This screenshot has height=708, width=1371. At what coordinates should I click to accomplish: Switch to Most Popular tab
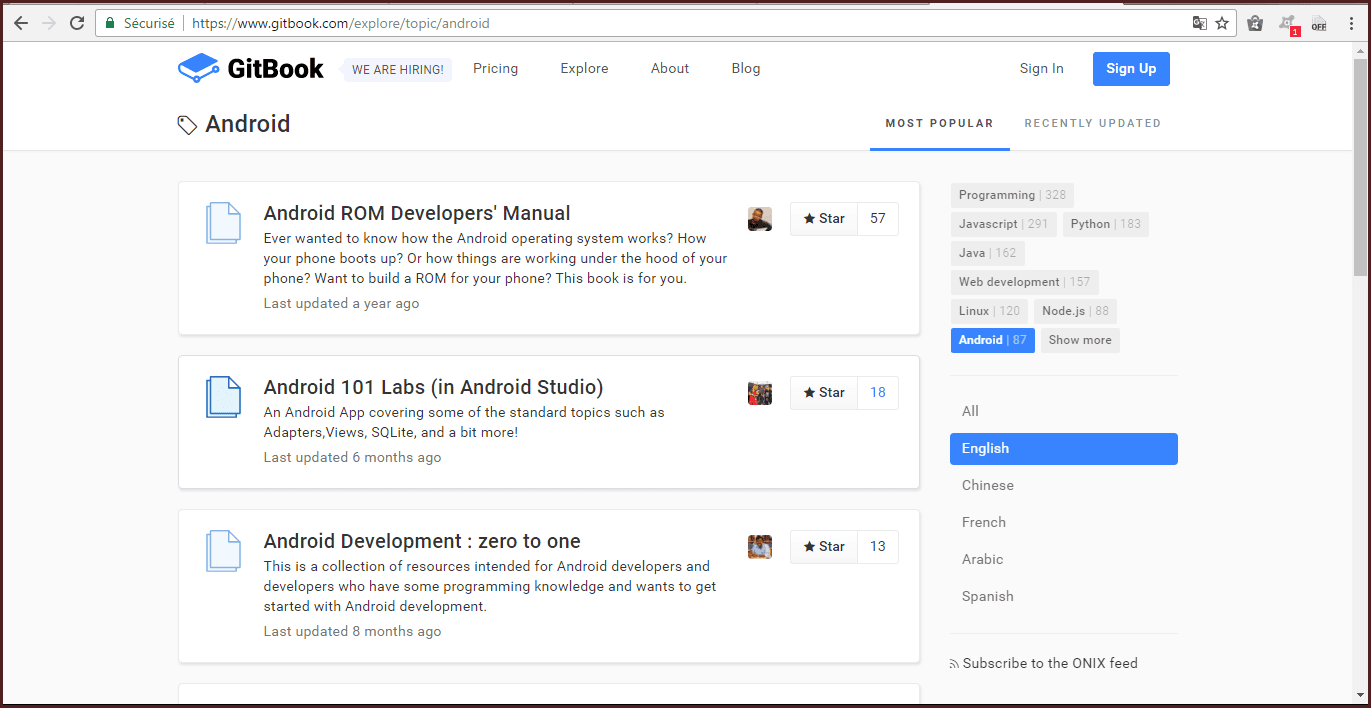(940, 124)
